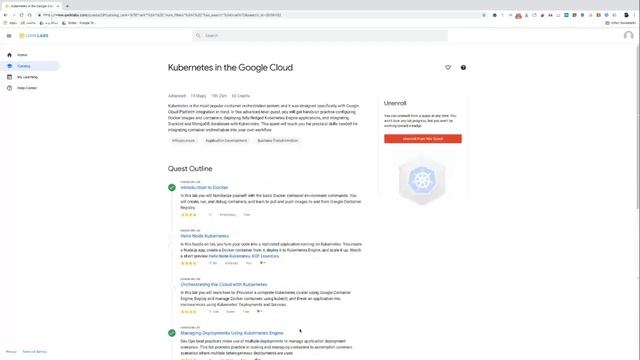Click the Quest Outline heading
This screenshot has height=360, width=640.
[190, 169]
